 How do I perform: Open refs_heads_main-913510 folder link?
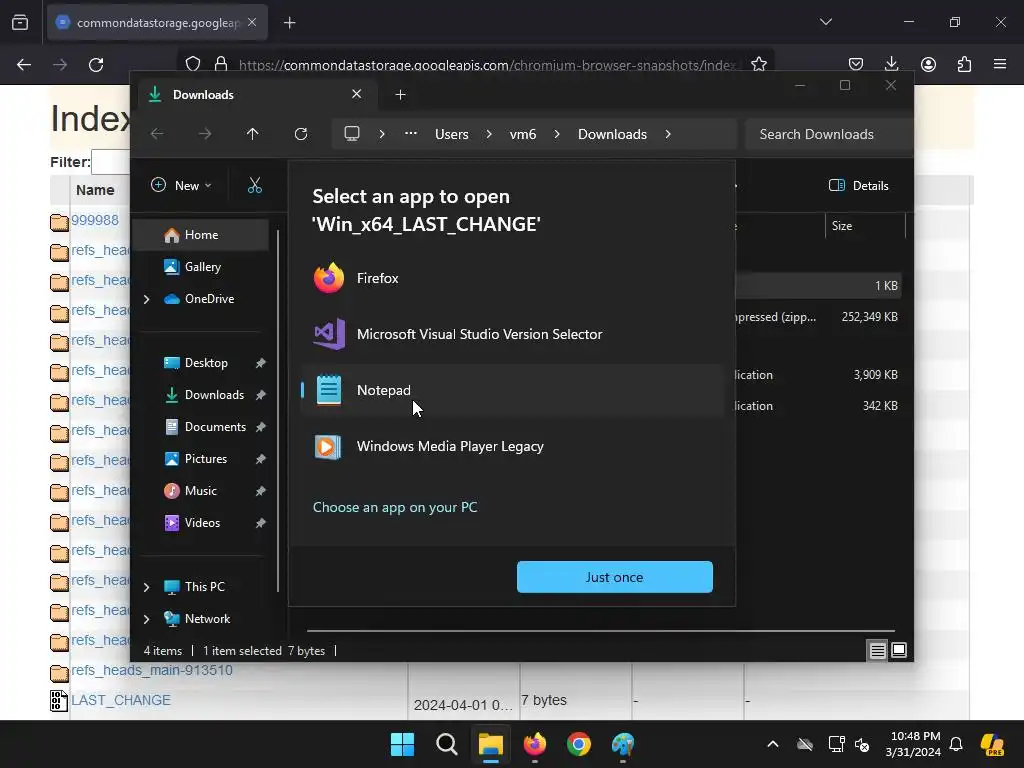coord(152,670)
